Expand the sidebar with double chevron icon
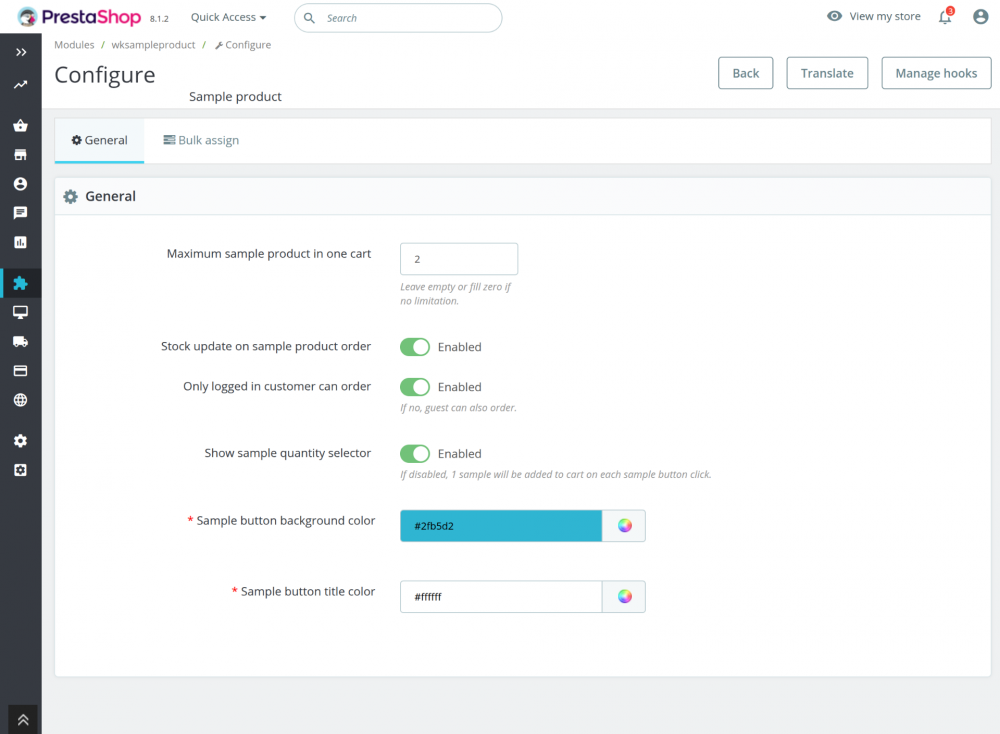 point(21,52)
